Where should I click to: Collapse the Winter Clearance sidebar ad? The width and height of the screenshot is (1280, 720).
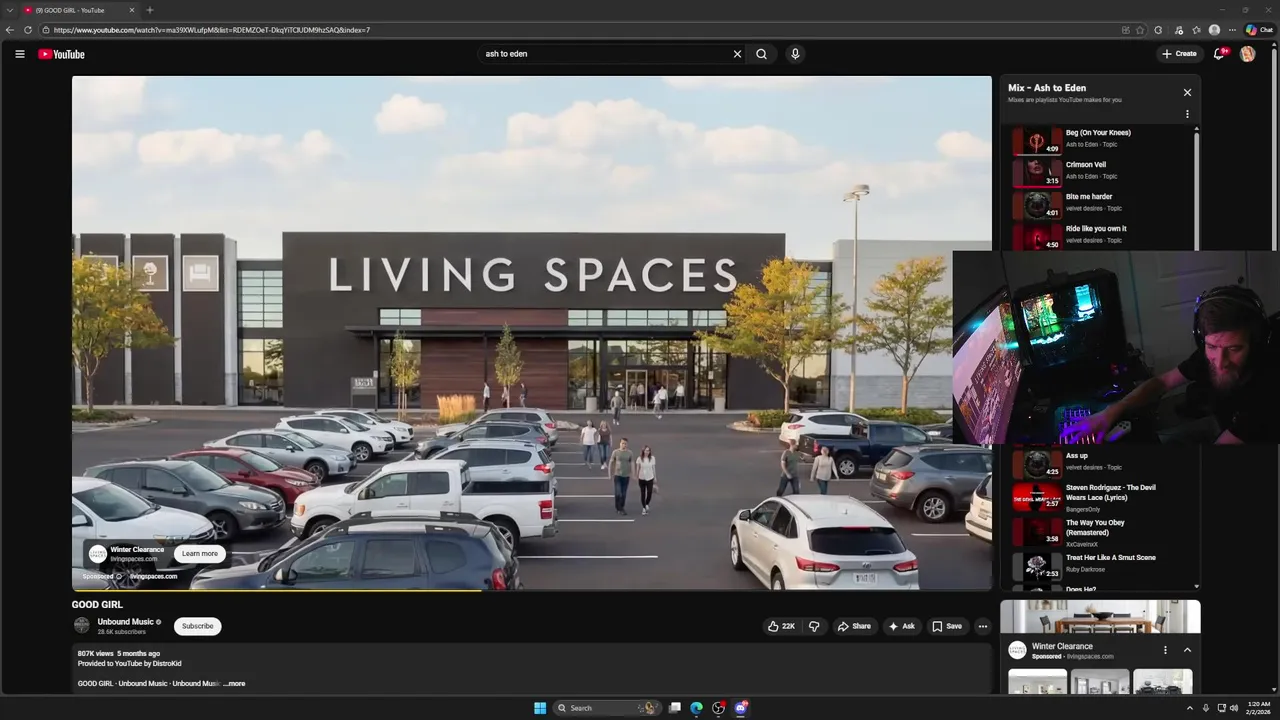(x=1187, y=650)
